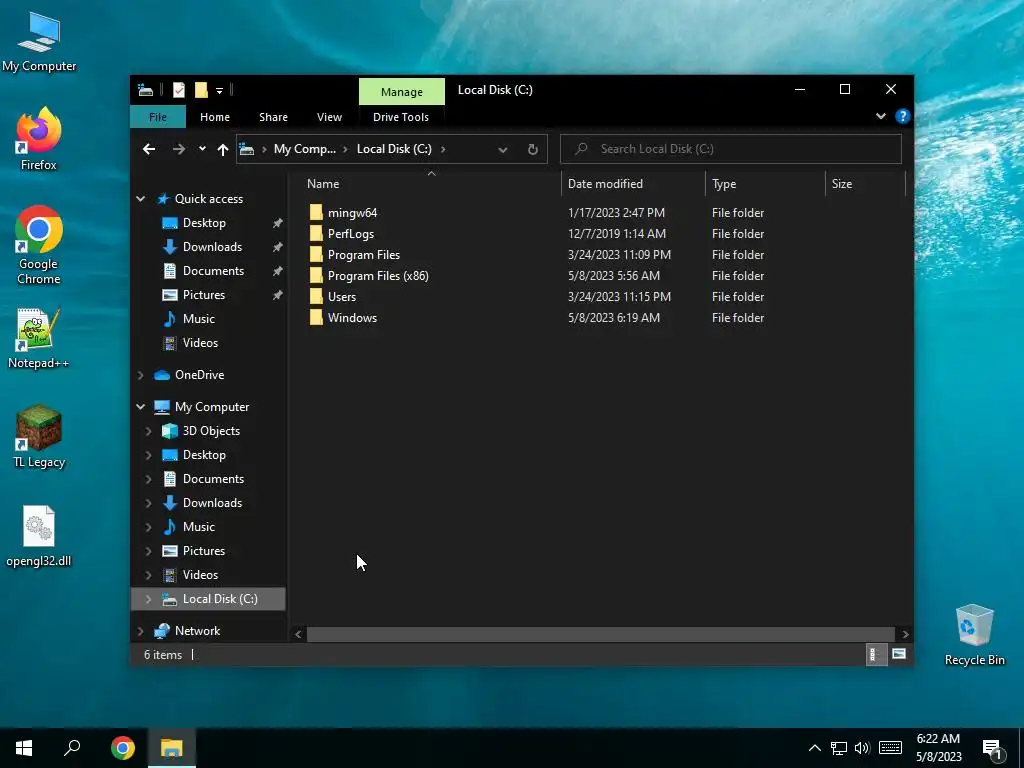The width and height of the screenshot is (1024, 768).
Task: Click the Forward navigation arrow
Action: (179, 149)
